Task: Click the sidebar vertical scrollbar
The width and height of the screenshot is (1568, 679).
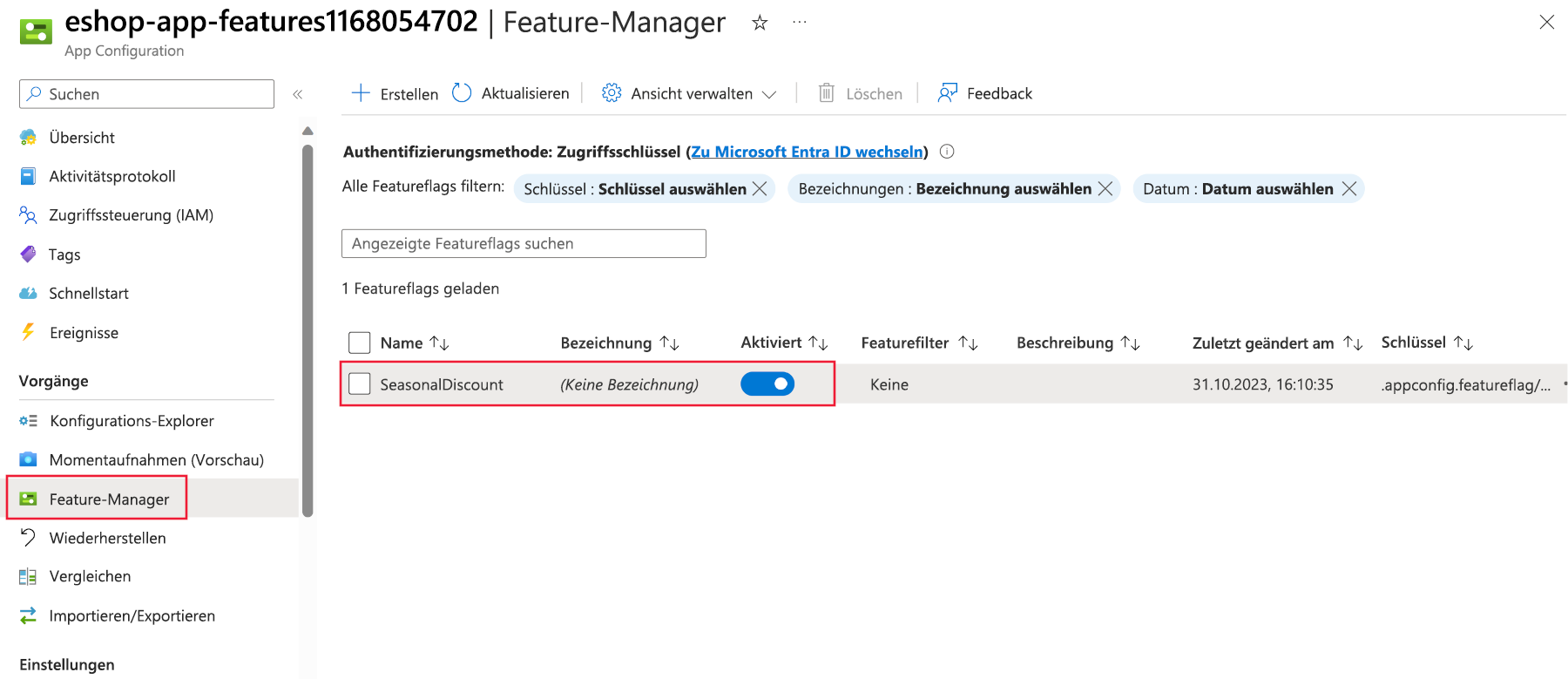Action: [308, 329]
